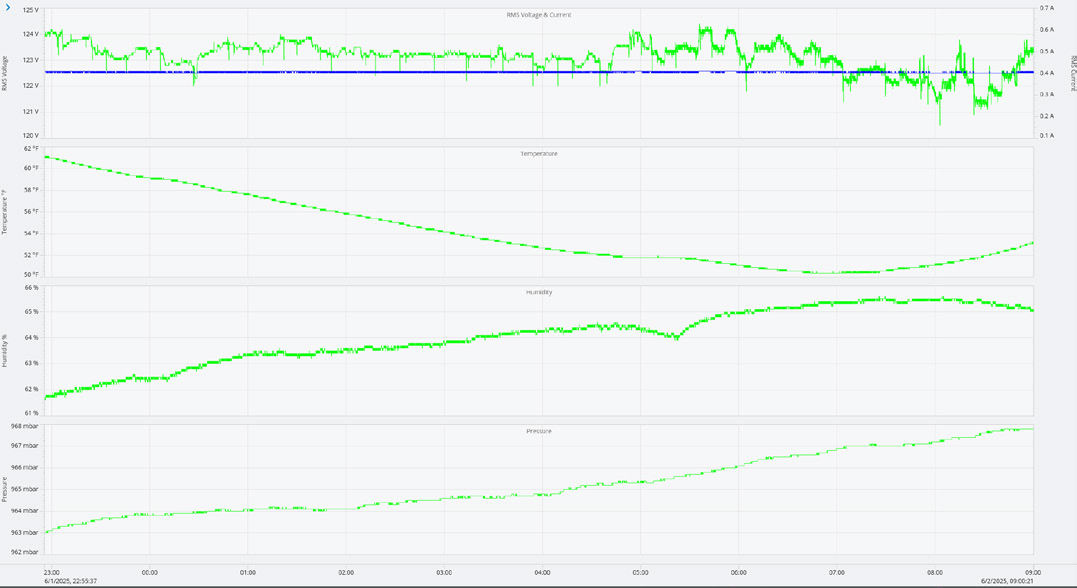Click the RMS Voltage & Current chart title
Screen dimensions: 1077x588
pyautogui.click(x=538, y=14)
